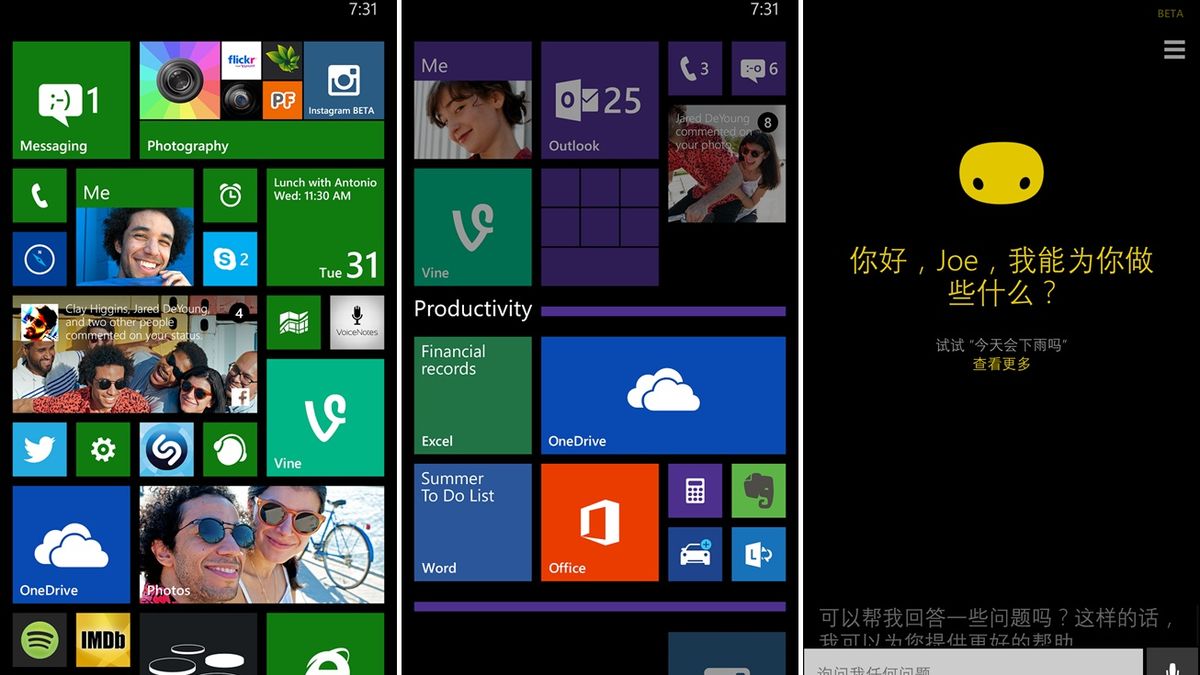Launch the blue compass tile
The image size is (1200, 675).
coord(40,259)
